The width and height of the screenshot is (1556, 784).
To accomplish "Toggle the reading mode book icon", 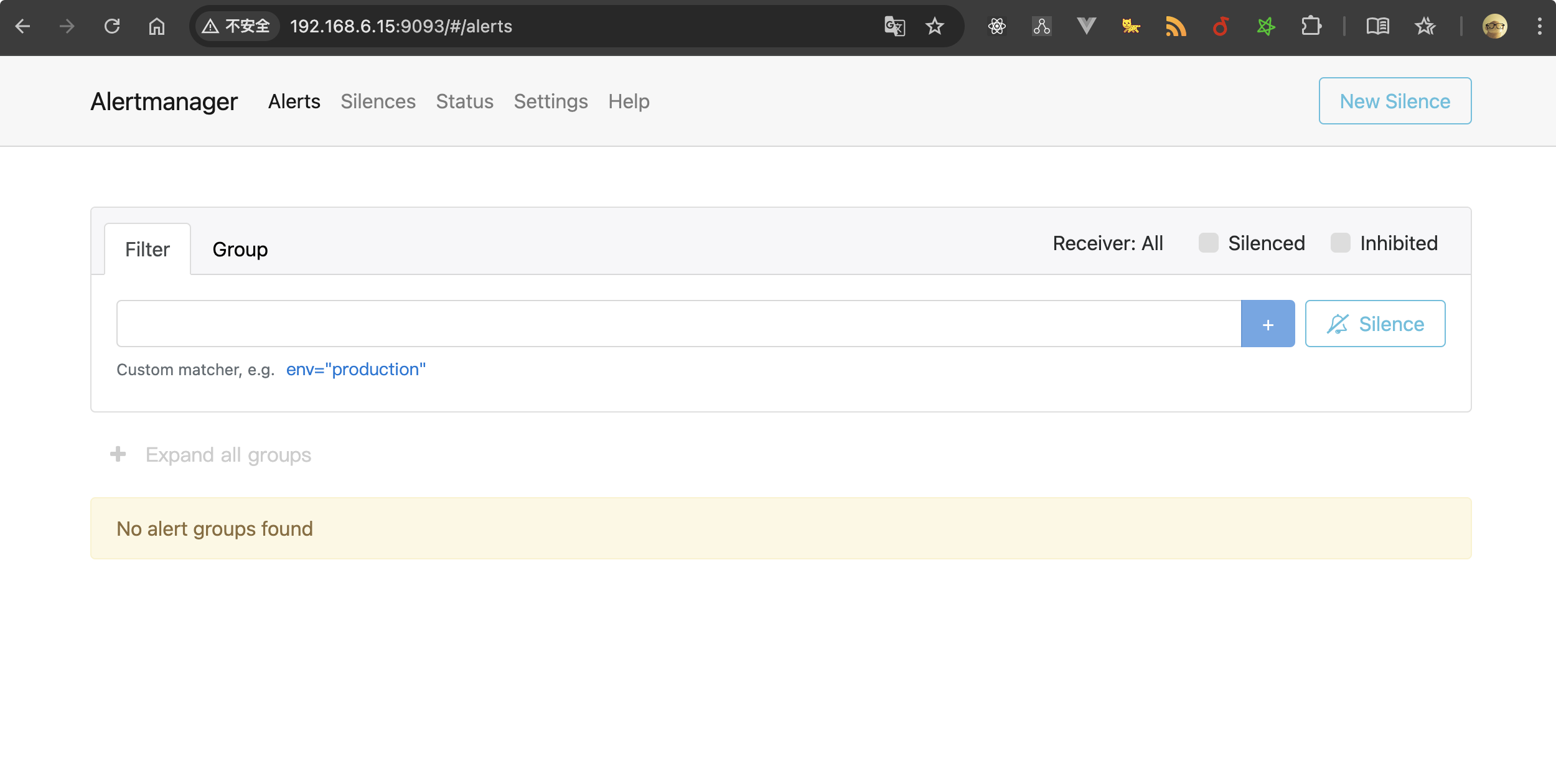I will click(x=1378, y=26).
